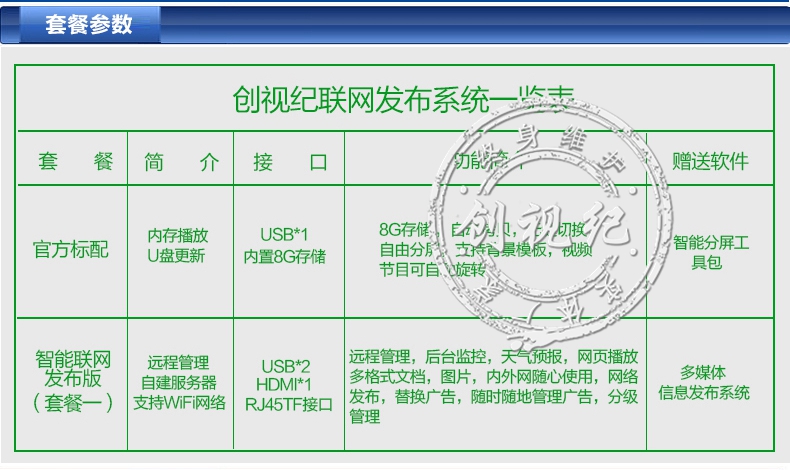Click the 自建服务器 text

tap(178, 384)
